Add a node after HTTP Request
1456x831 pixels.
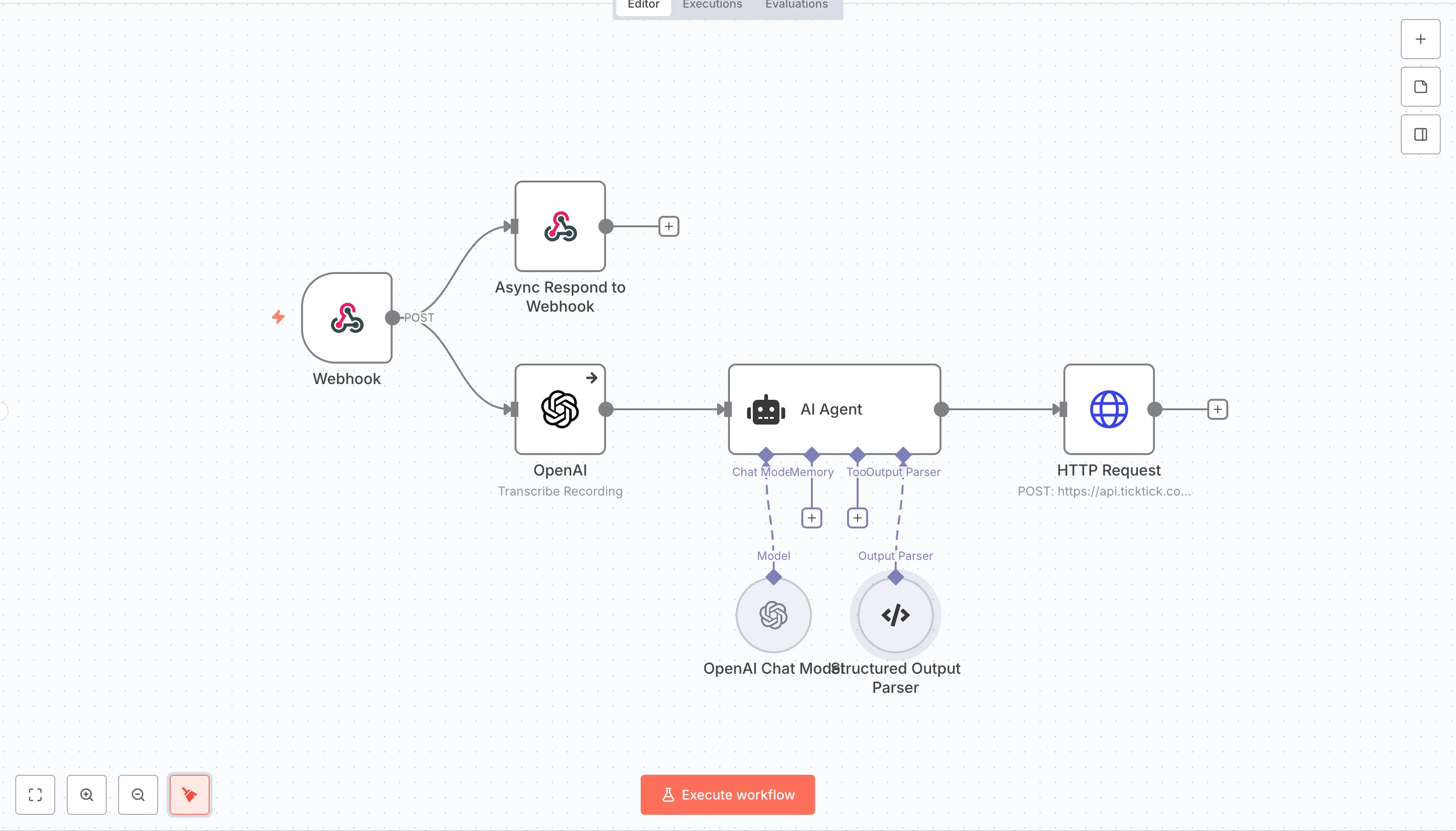1217,409
